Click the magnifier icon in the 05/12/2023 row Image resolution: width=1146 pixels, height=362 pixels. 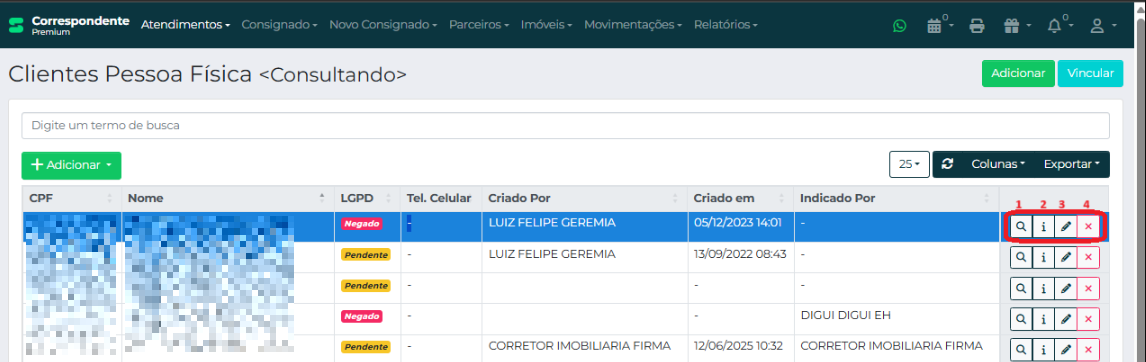pyautogui.click(x=1021, y=226)
